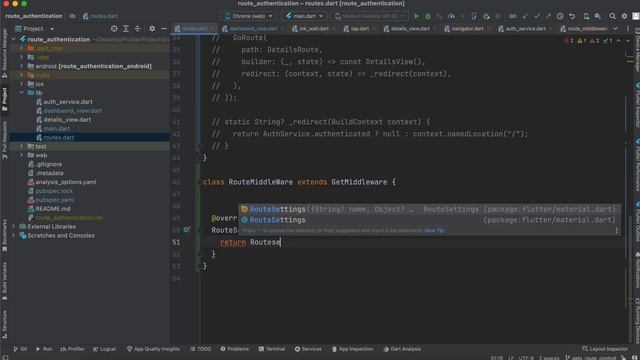Expand all in Project panel
This screenshot has height=360, width=640.
[126, 29]
